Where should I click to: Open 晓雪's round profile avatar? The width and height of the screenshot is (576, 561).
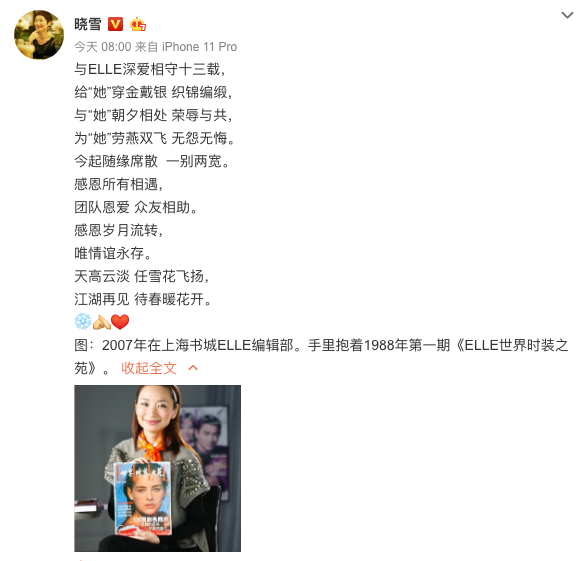tap(39, 35)
